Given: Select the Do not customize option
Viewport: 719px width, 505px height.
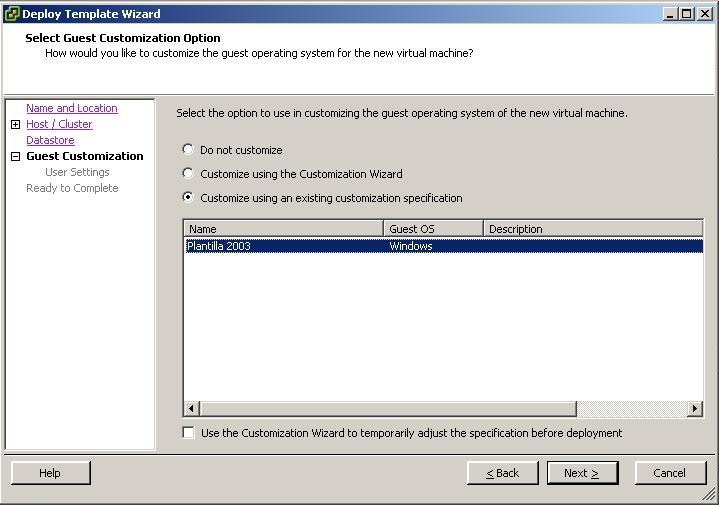Looking at the screenshot, I should (x=188, y=150).
